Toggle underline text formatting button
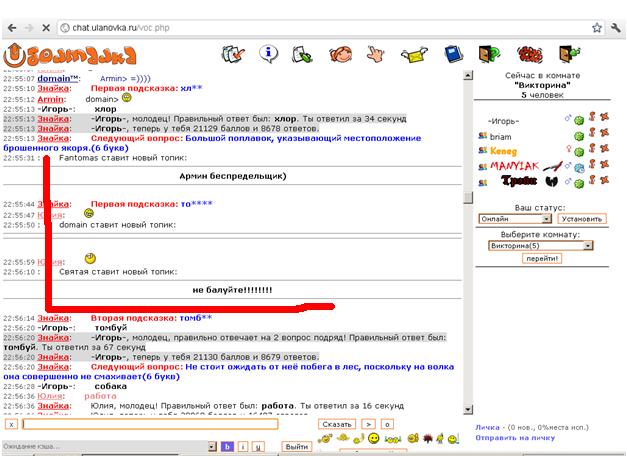The image size is (627, 456). (x=257, y=446)
